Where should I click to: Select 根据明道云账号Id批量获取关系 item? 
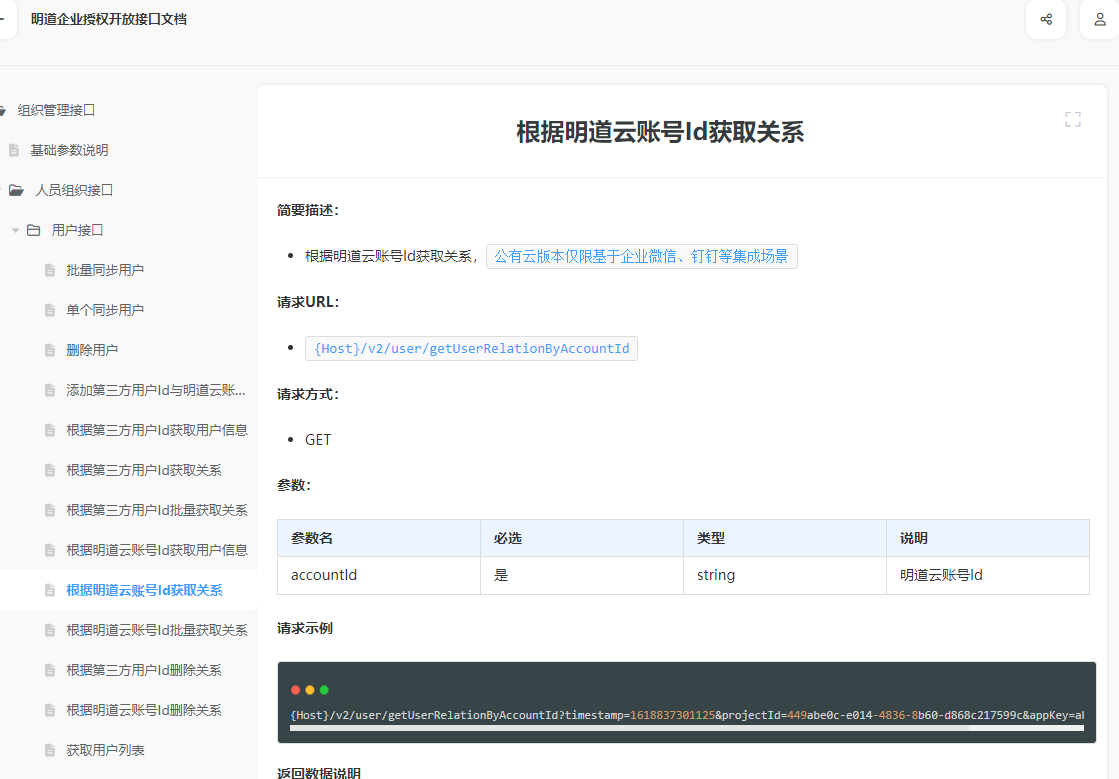[x=157, y=630]
